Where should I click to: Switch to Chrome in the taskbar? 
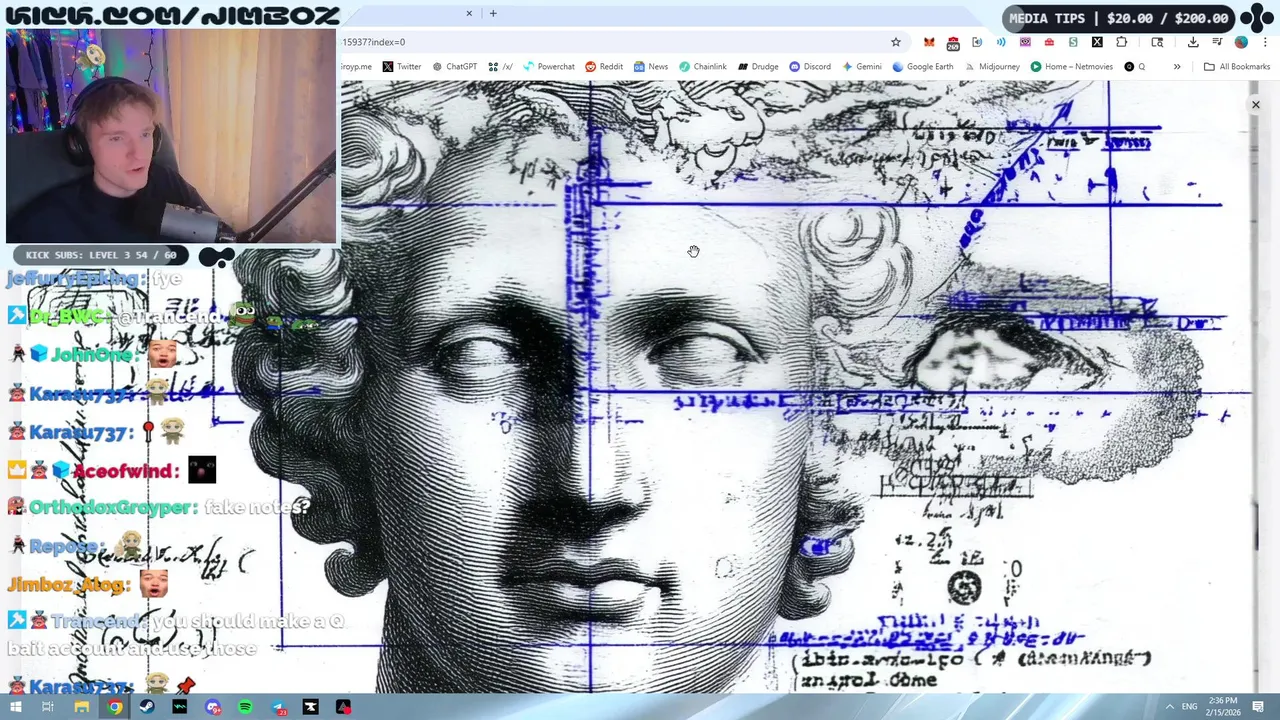pos(115,707)
